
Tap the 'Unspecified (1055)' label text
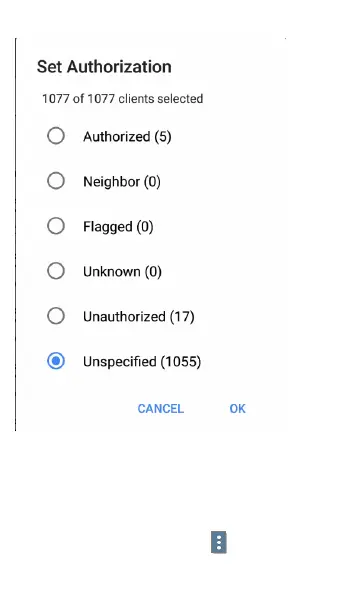point(142,362)
